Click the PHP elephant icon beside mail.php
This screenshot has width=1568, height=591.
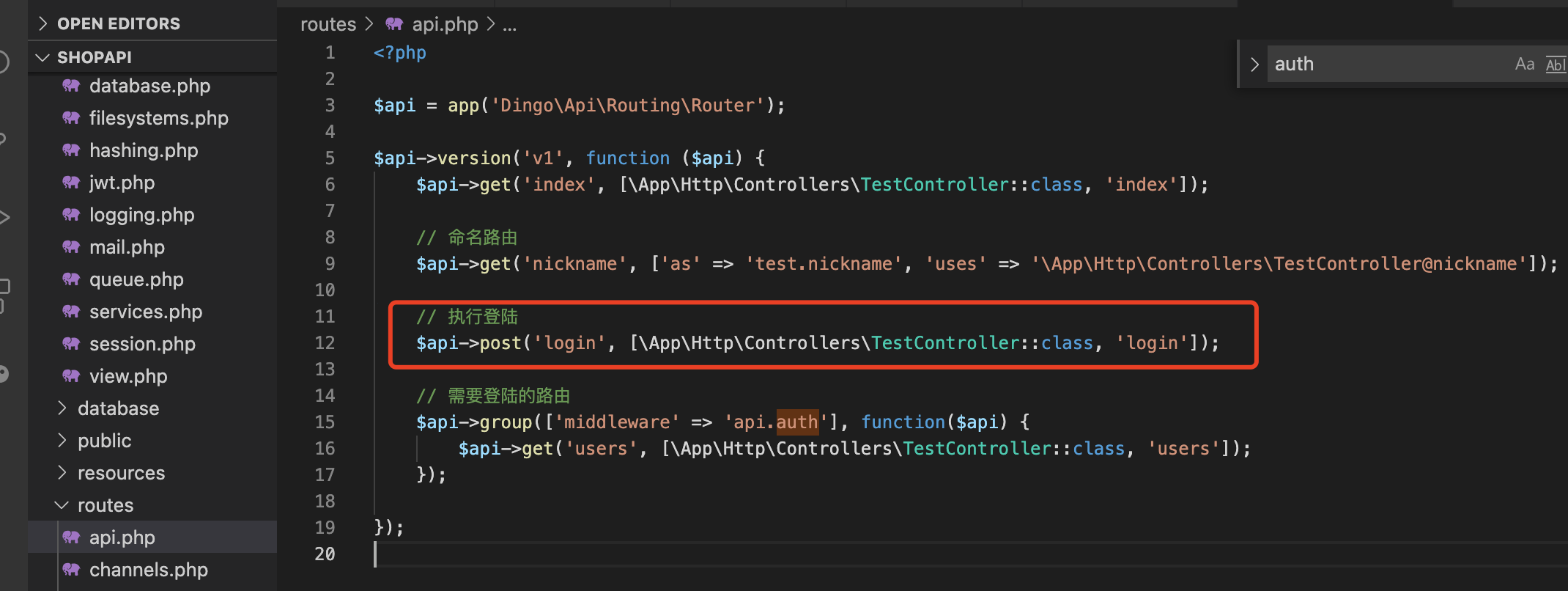pyautogui.click(x=71, y=246)
